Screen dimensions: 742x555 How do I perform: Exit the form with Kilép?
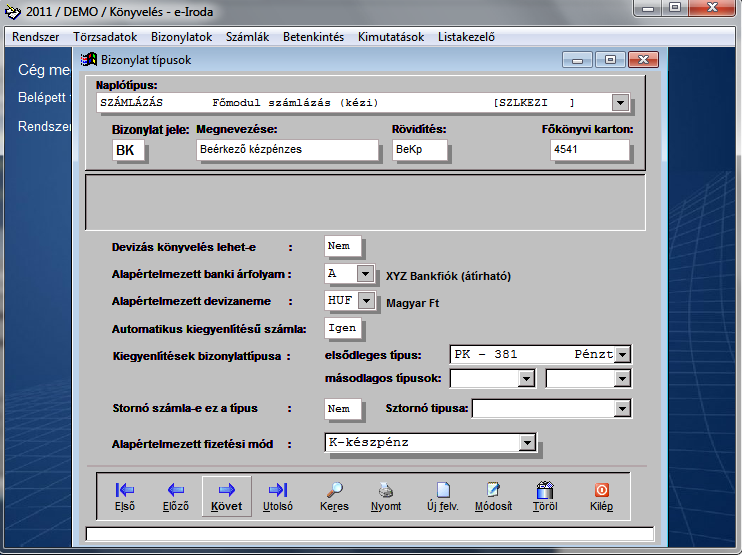coord(602,495)
